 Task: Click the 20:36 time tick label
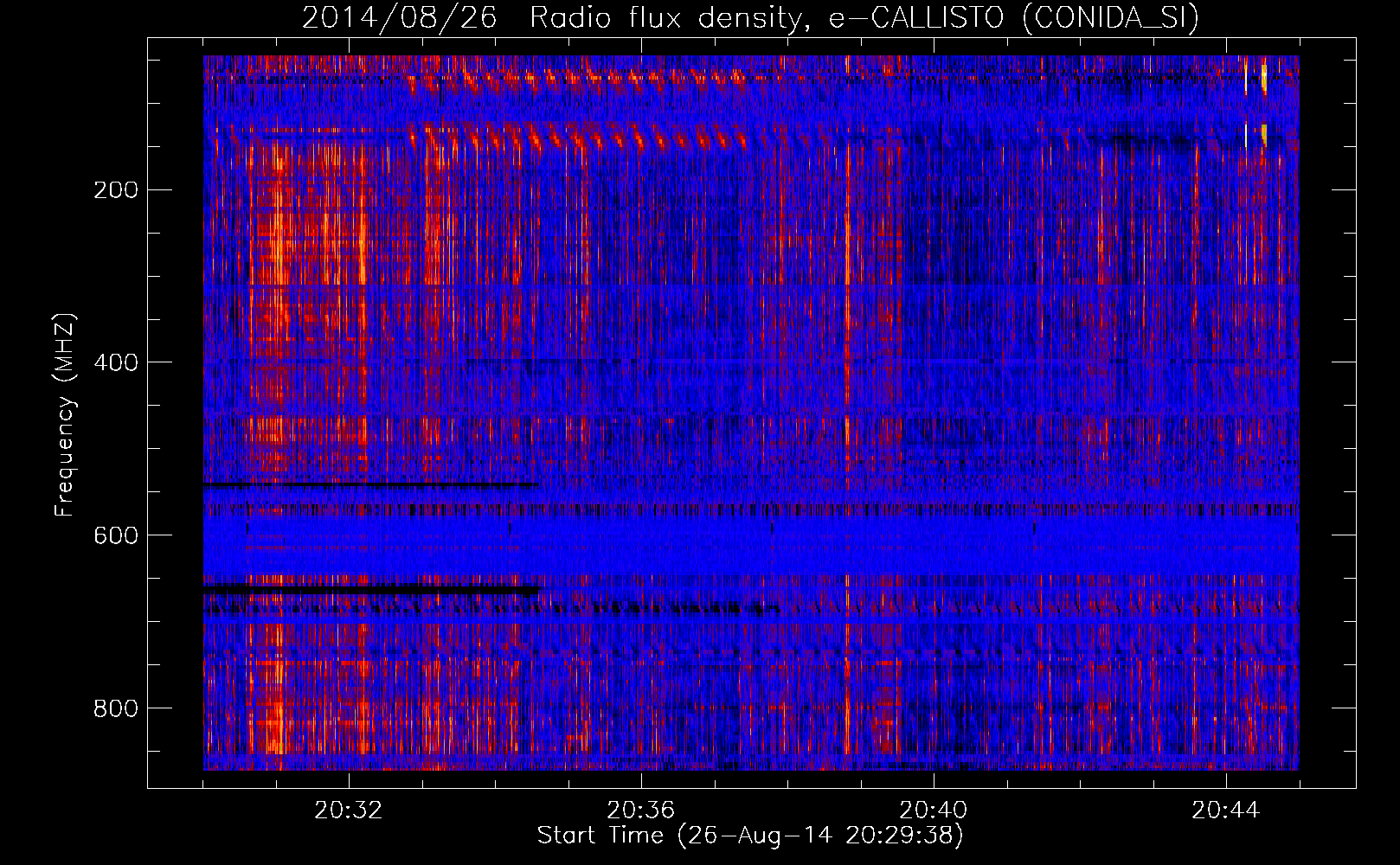coord(641,811)
